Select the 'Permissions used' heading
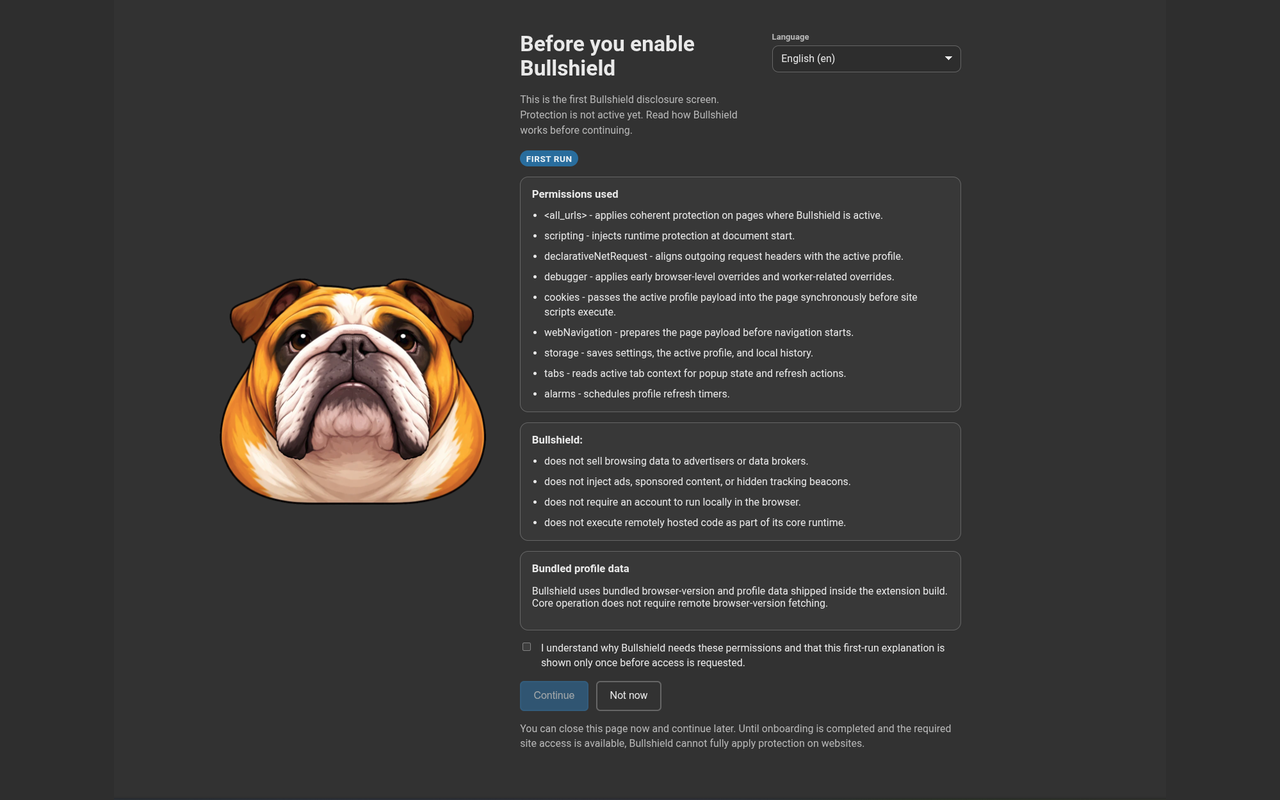Screen dimensions: 1280x800 575,194
